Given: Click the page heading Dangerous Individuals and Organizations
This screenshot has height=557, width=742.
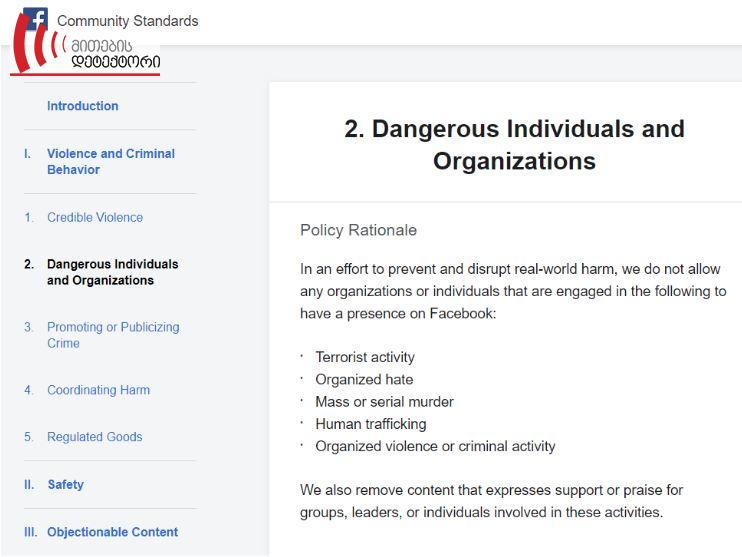Looking at the screenshot, I should click(514, 144).
